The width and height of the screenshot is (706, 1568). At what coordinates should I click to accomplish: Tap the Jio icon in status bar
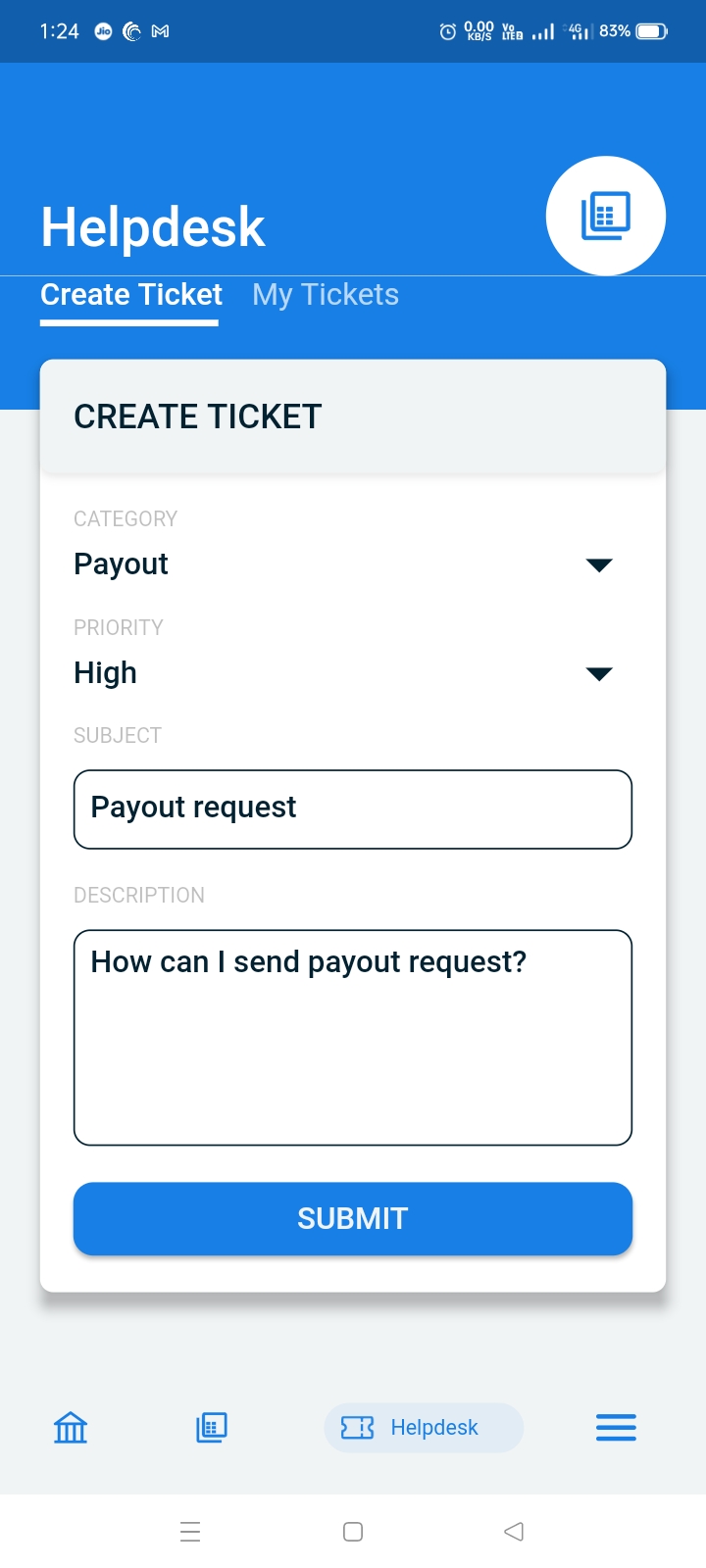[103, 31]
